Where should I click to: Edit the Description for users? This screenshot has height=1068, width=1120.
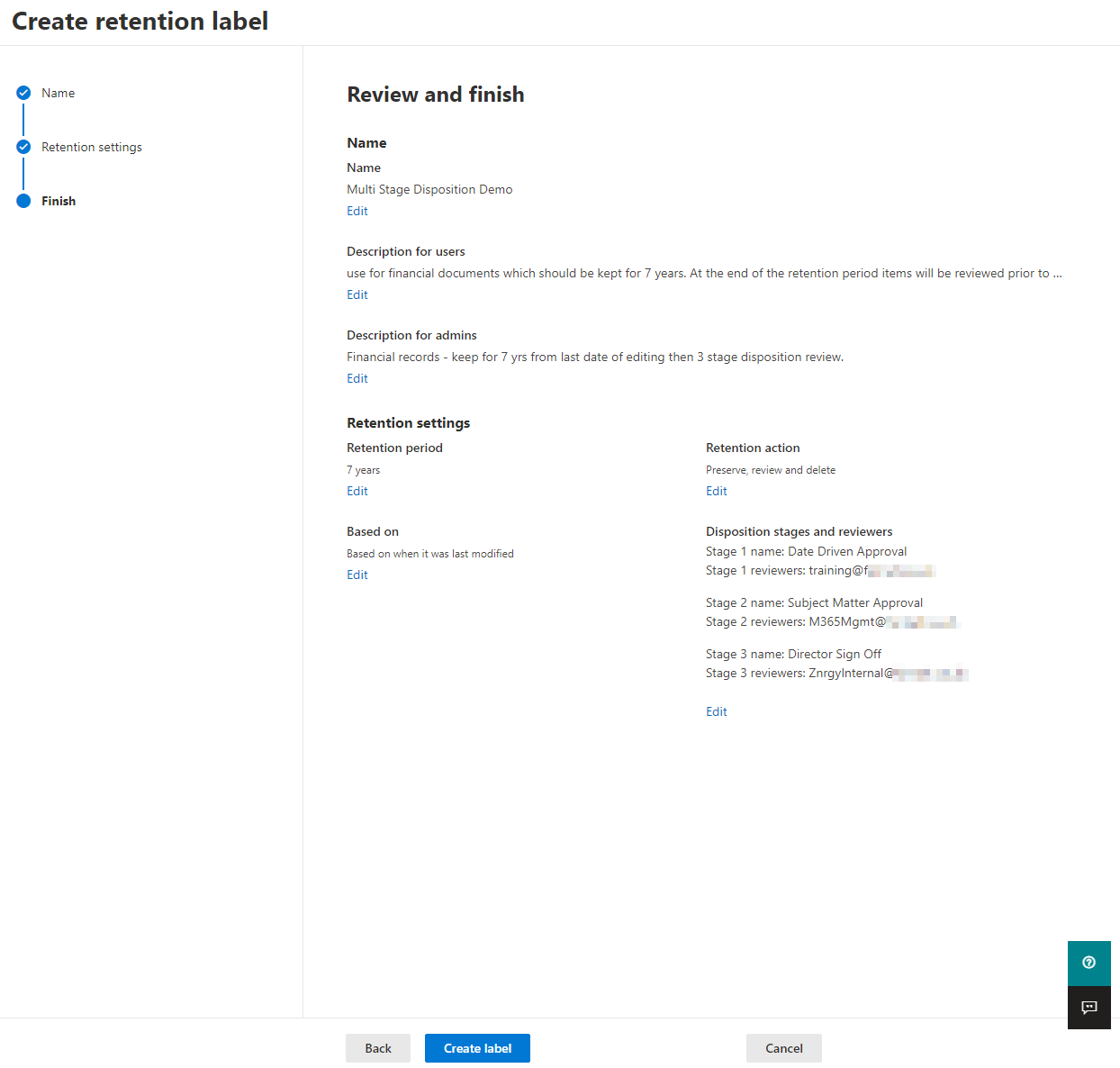pyautogui.click(x=357, y=294)
